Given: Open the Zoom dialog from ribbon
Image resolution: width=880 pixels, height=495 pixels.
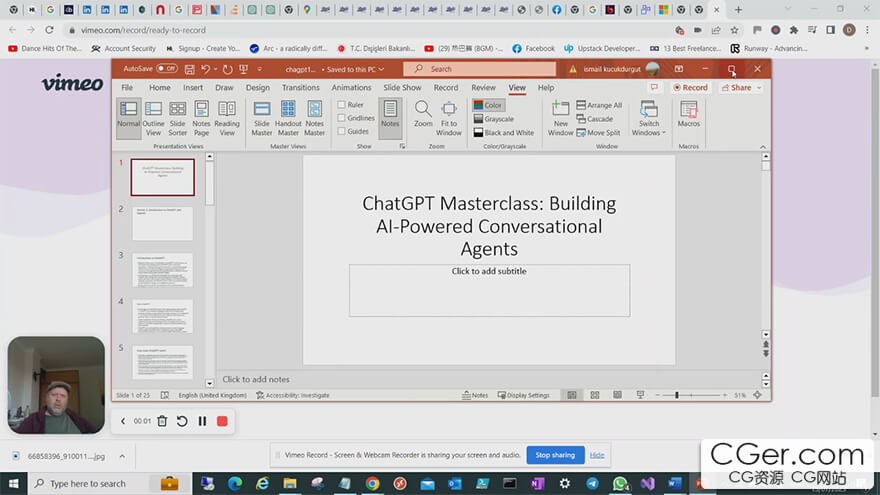Looking at the screenshot, I should [x=423, y=114].
